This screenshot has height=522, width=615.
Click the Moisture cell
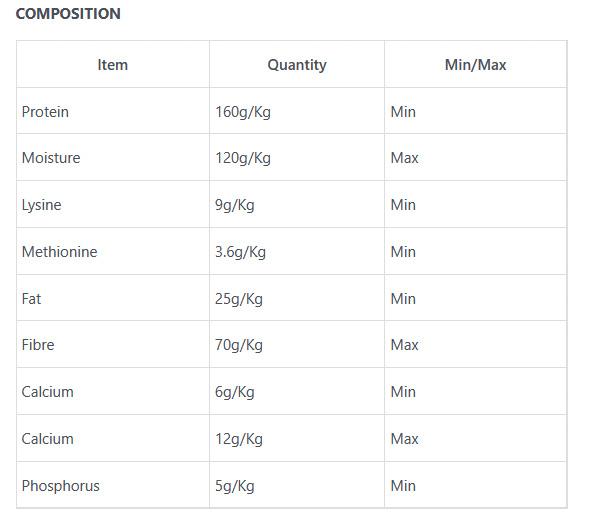[x=51, y=158]
